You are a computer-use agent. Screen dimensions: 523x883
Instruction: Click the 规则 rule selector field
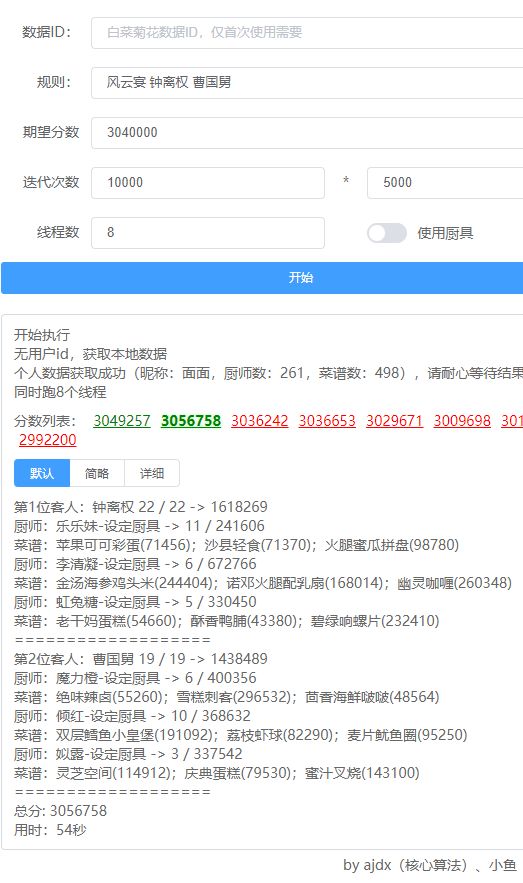tap(307, 83)
